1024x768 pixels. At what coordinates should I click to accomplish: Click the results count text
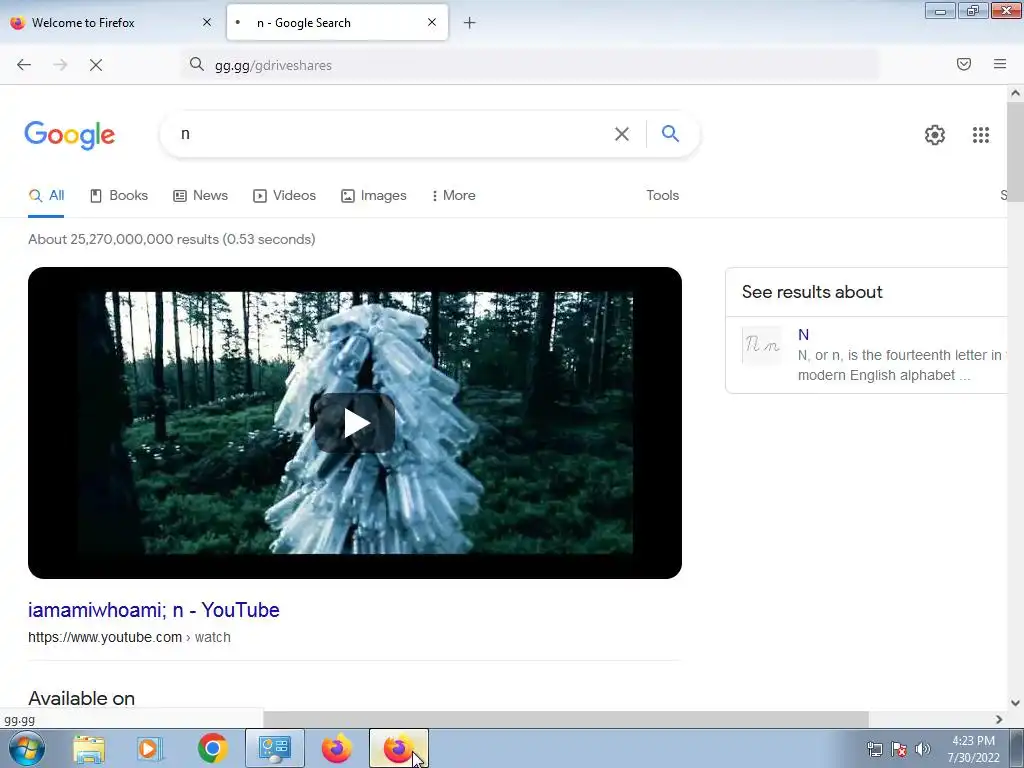[x=172, y=239]
